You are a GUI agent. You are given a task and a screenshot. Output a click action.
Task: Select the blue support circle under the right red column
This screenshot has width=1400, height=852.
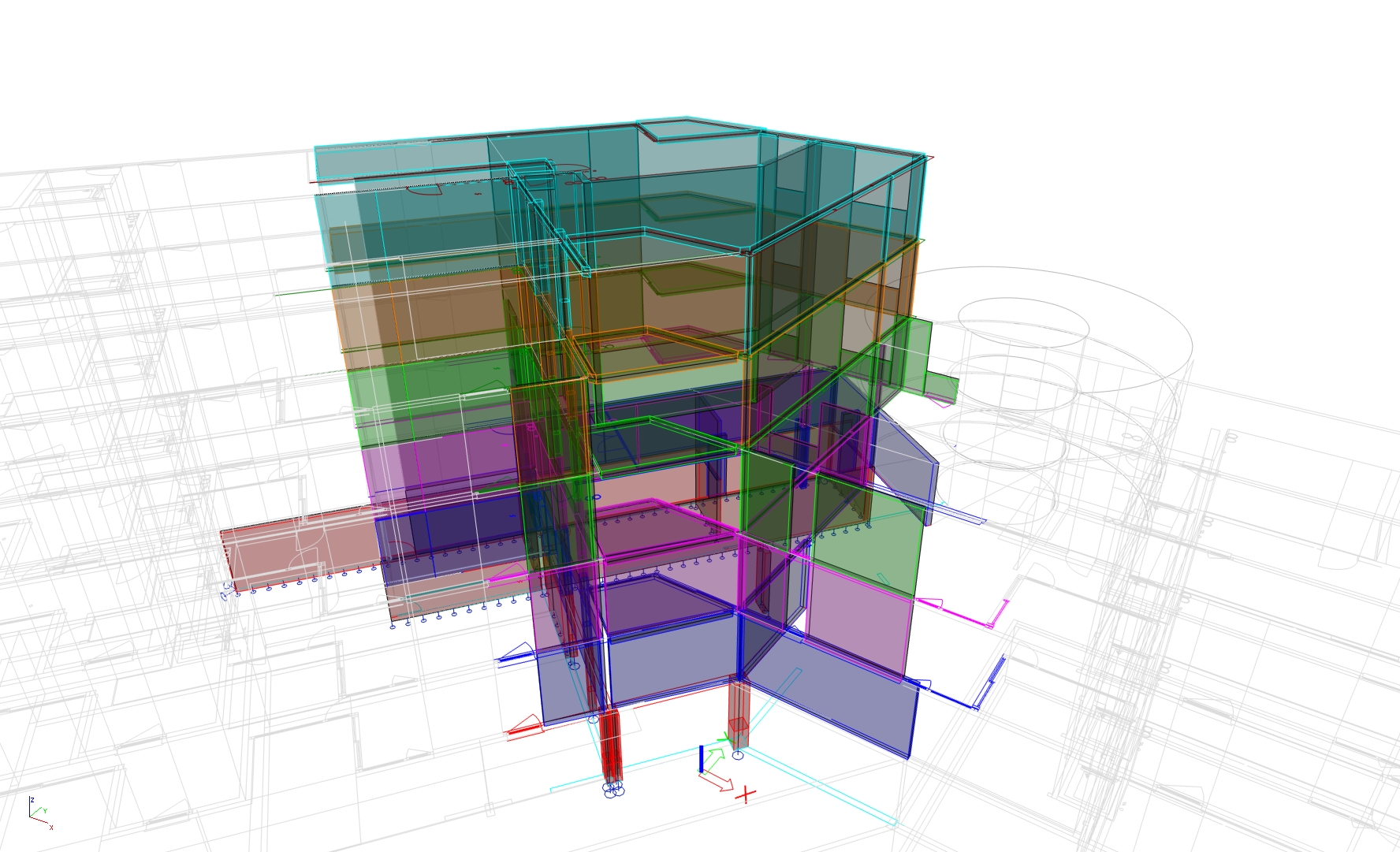pos(738,755)
